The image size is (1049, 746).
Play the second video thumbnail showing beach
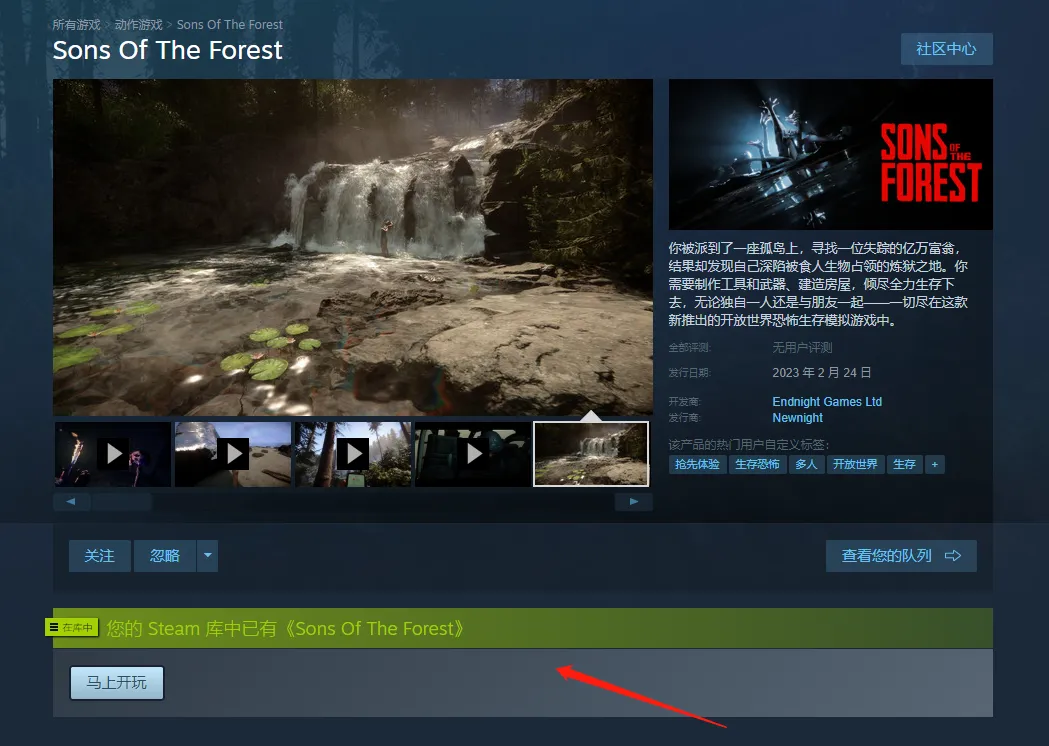(x=233, y=454)
